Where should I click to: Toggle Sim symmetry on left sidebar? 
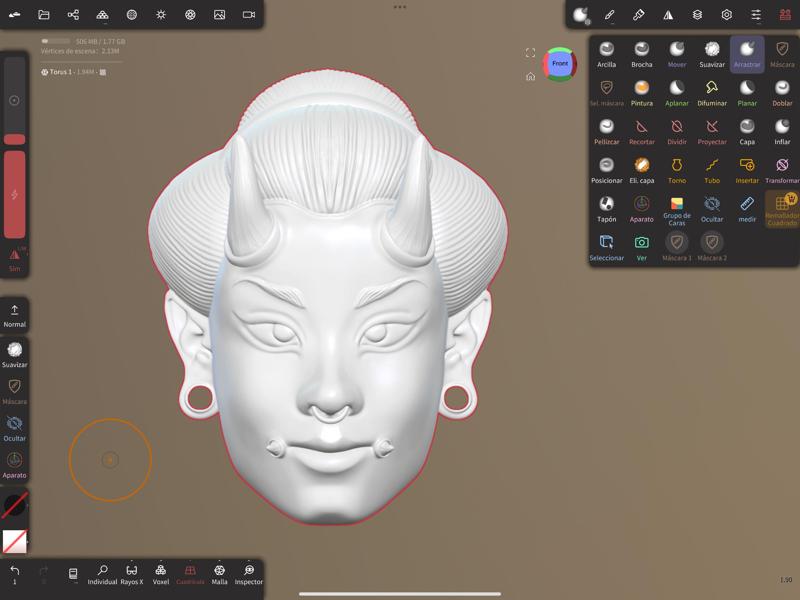[x=15, y=259]
